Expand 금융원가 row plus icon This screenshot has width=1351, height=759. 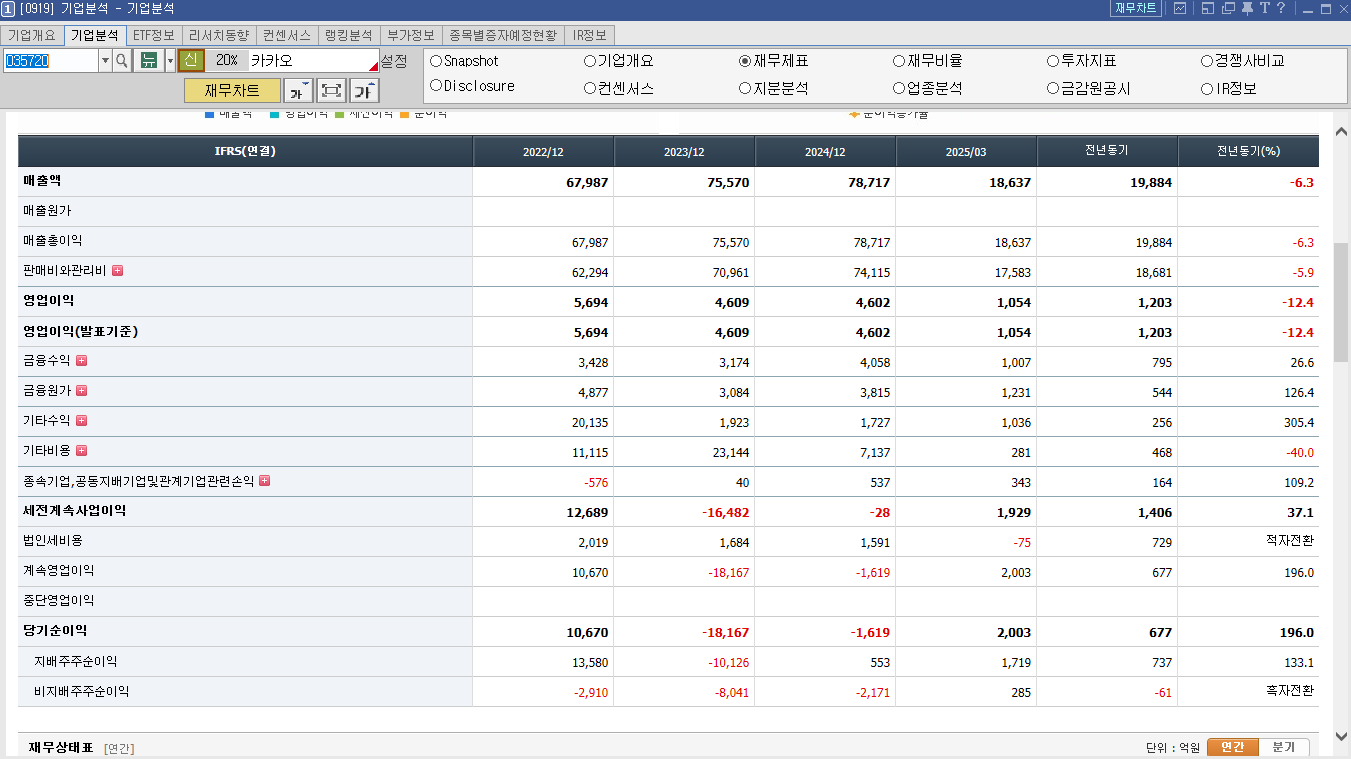(82, 391)
